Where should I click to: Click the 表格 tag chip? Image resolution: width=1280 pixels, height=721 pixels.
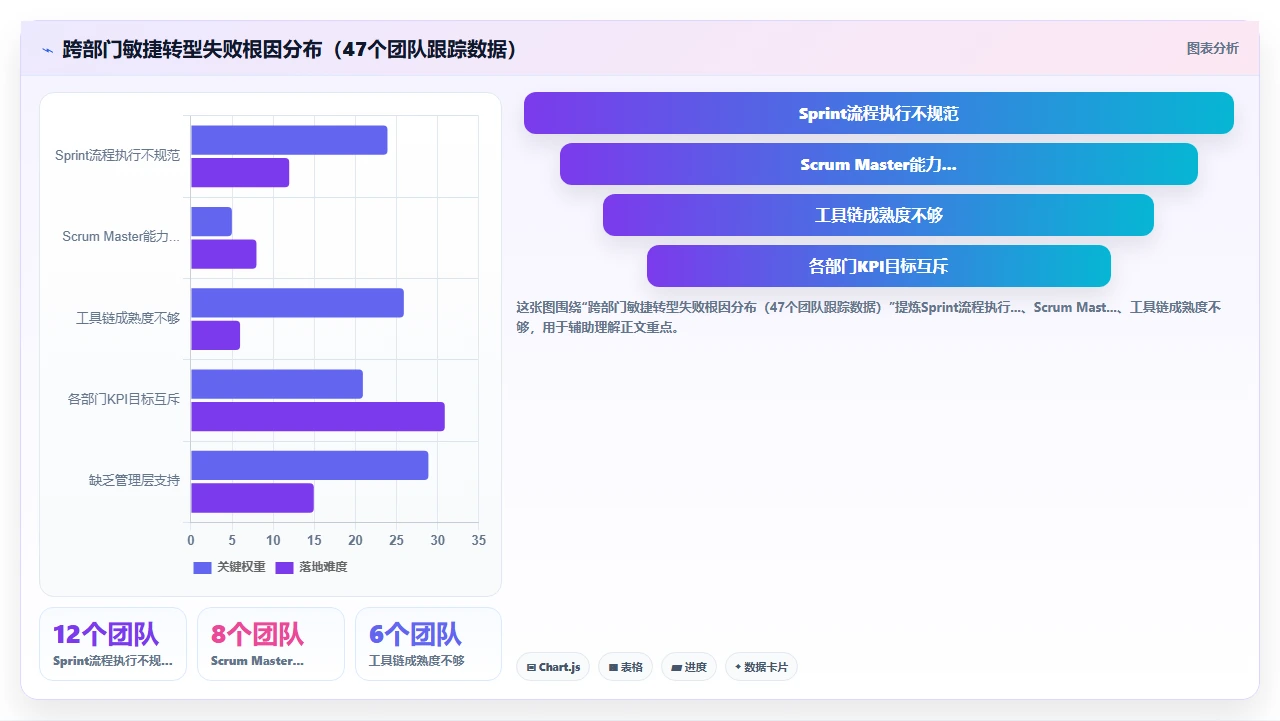625,667
